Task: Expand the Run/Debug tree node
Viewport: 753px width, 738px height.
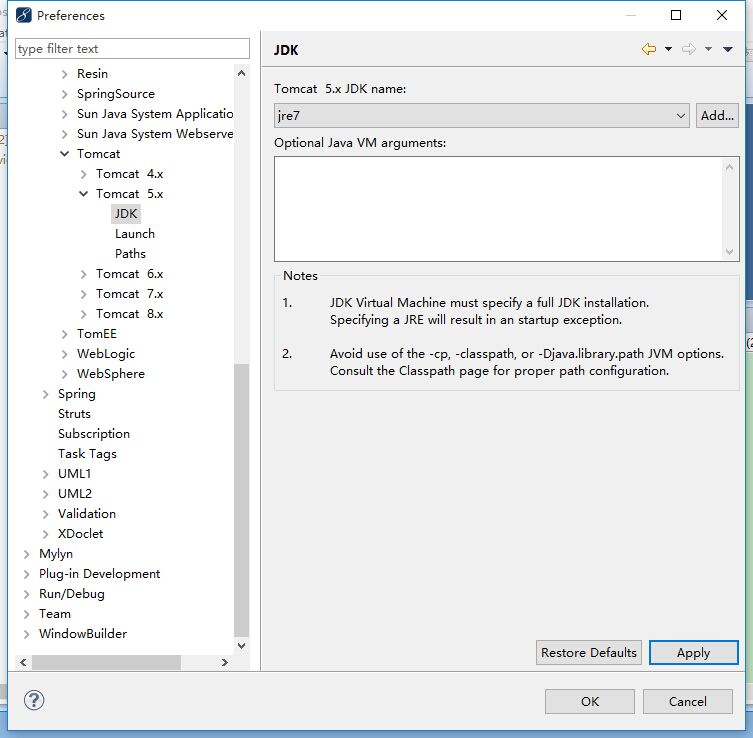Action: pyautogui.click(x=27, y=594)
